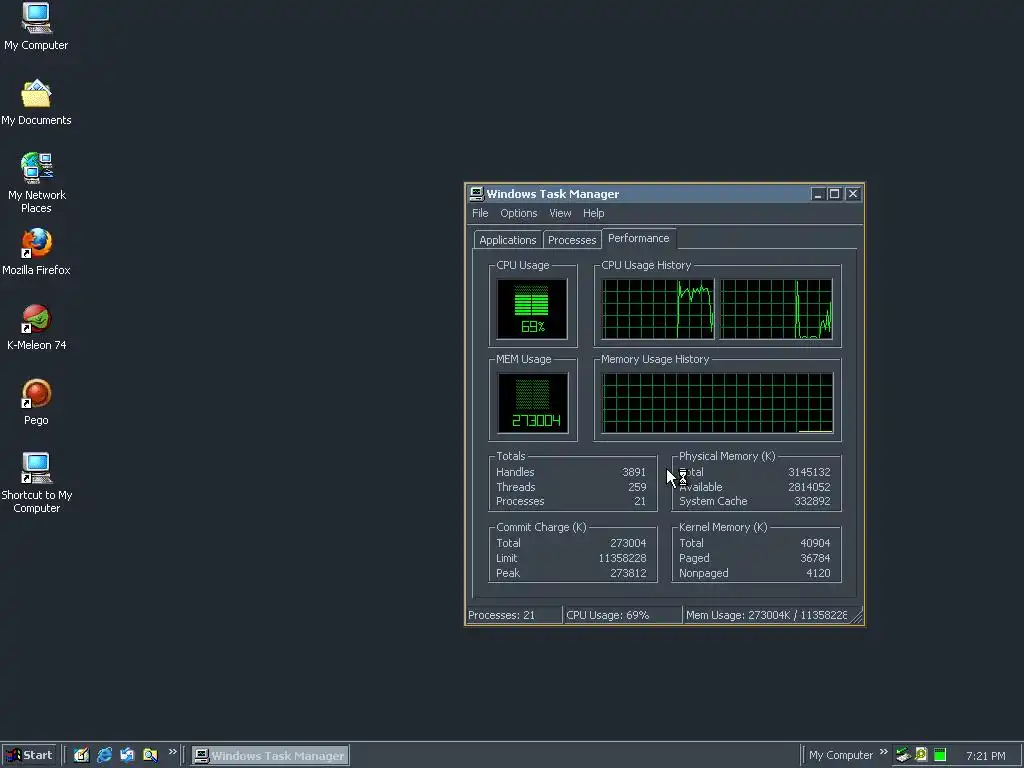Switch to the Applications tab

click(x=507, y=240)
